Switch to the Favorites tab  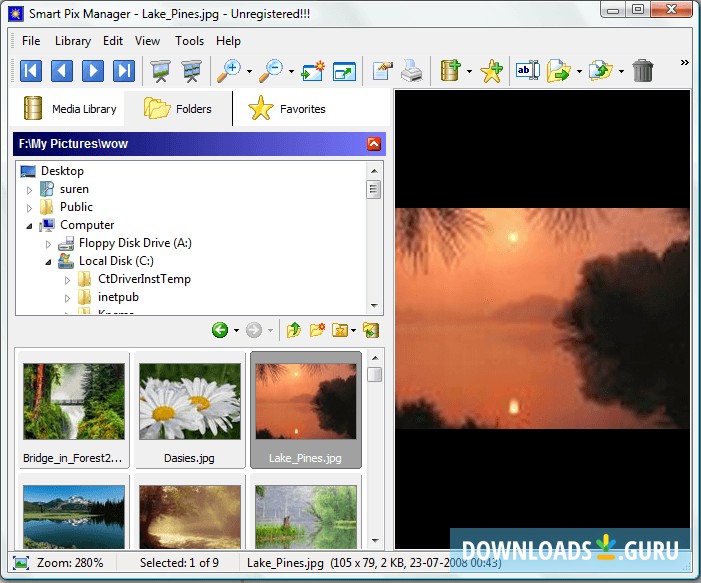[287, 109]
